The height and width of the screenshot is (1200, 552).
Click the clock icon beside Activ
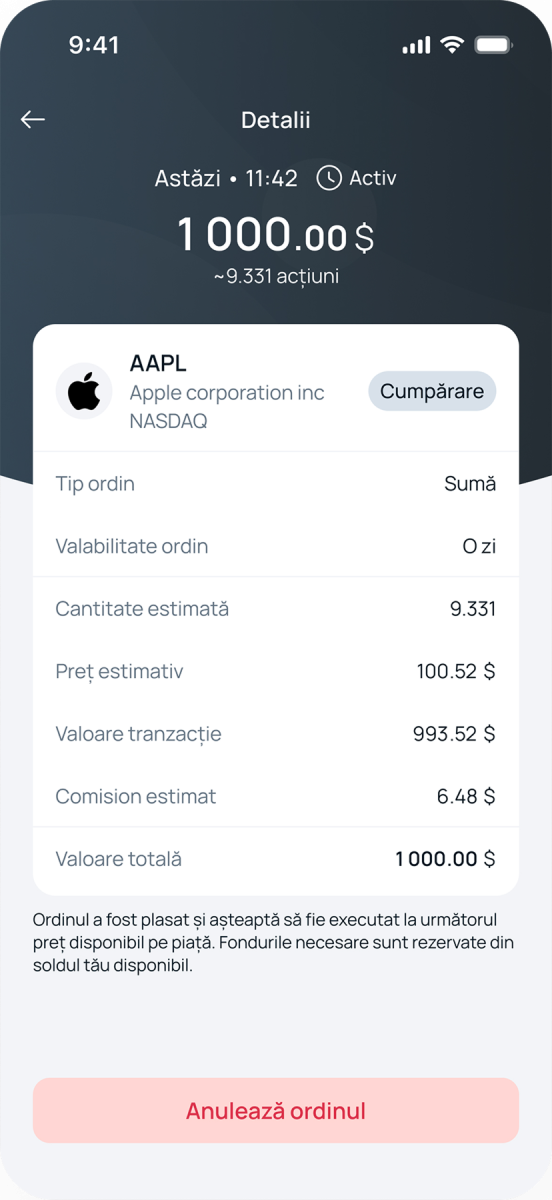point(329,178)
